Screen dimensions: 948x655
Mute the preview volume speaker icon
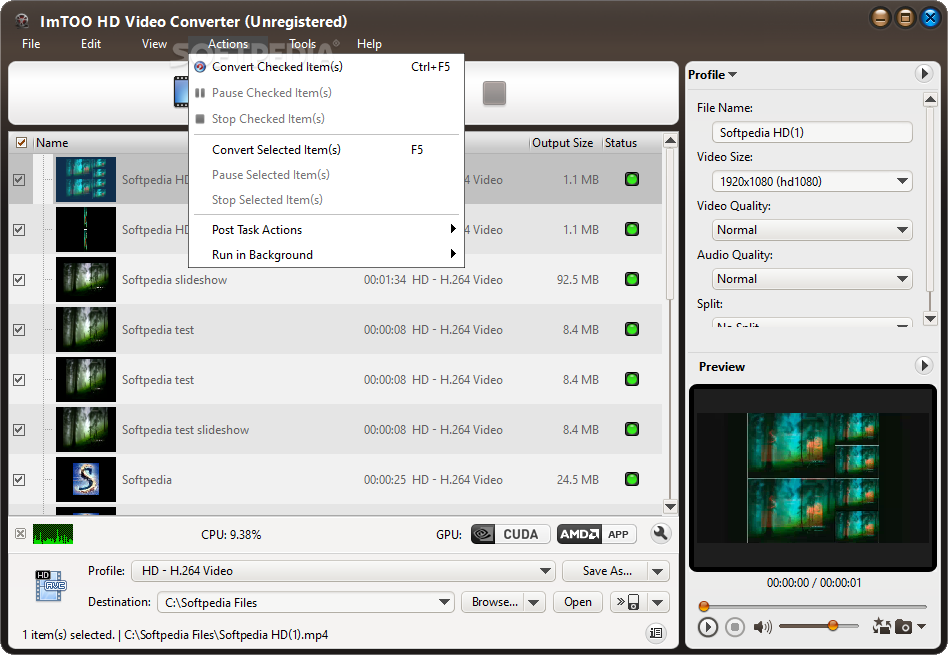pos(762,627)
